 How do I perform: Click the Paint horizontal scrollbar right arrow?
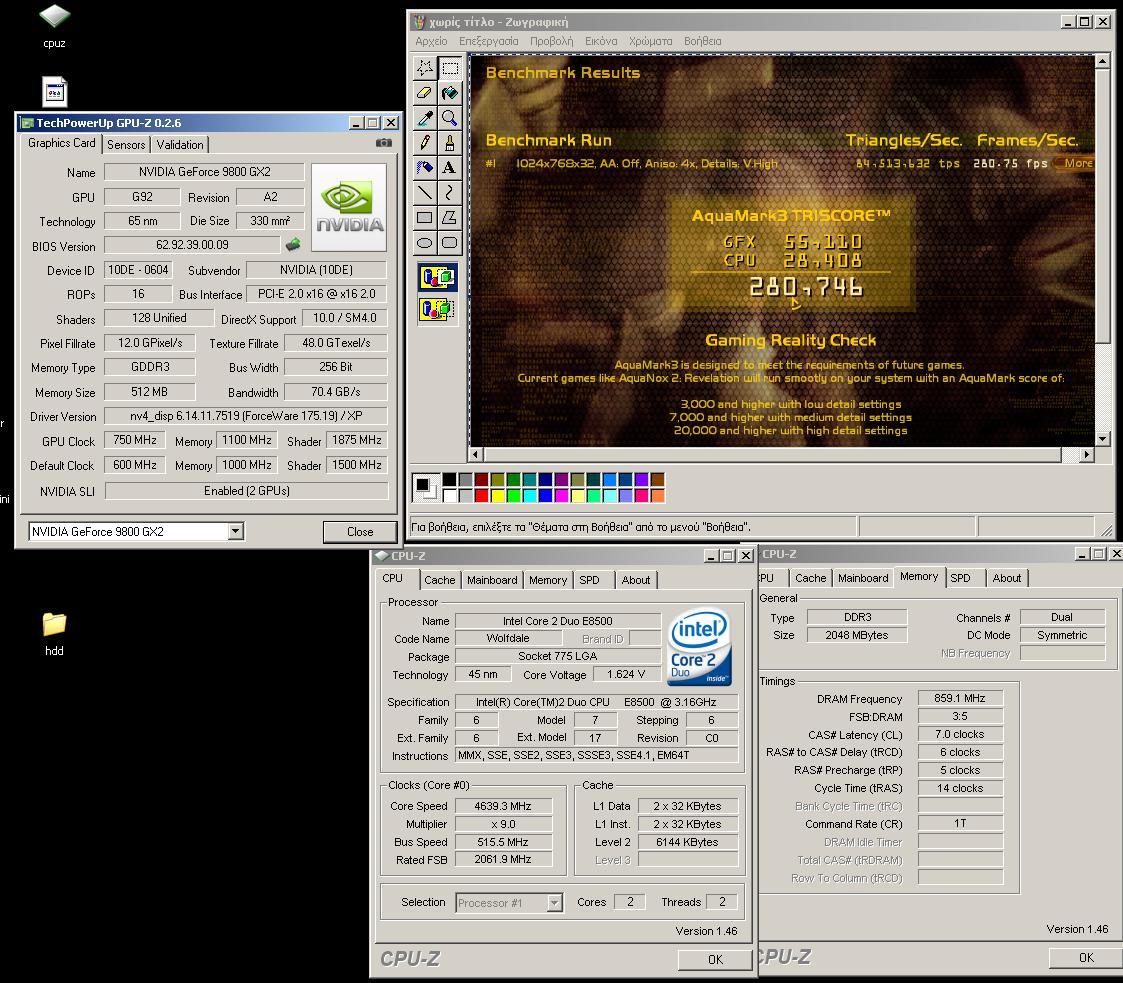(x=1086, y=454)
